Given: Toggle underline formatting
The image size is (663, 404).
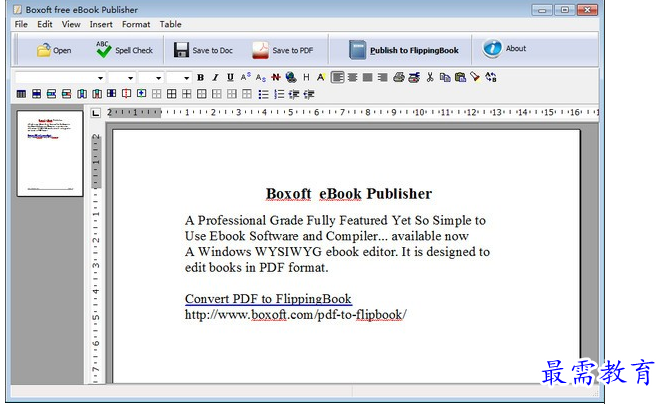Looking at the screenshot, I should pyautogui.click(x=230, y=77).
